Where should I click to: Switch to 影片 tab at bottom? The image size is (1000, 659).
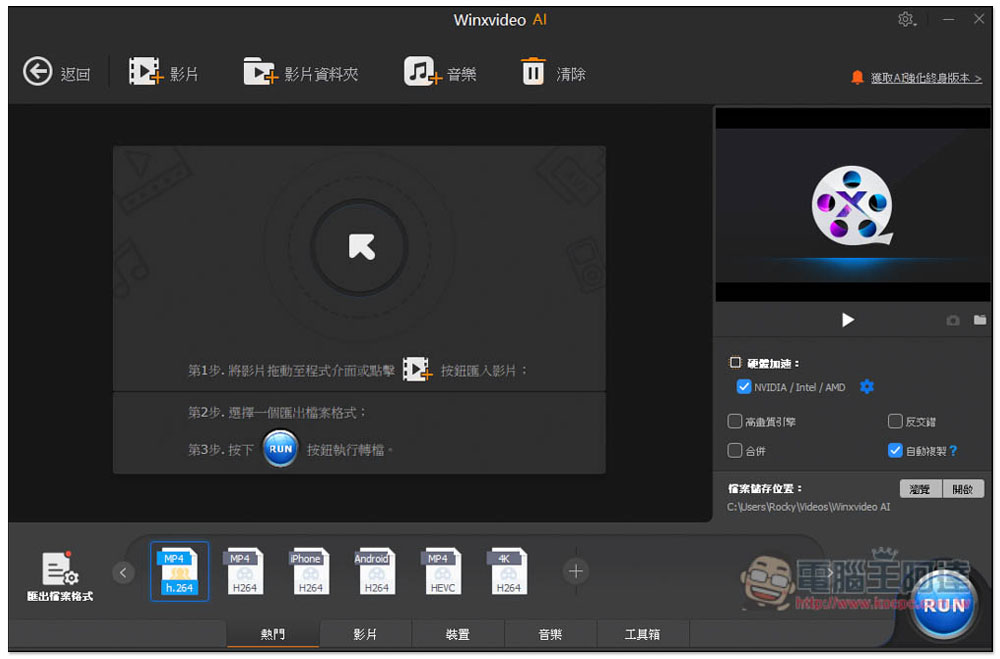365,634
